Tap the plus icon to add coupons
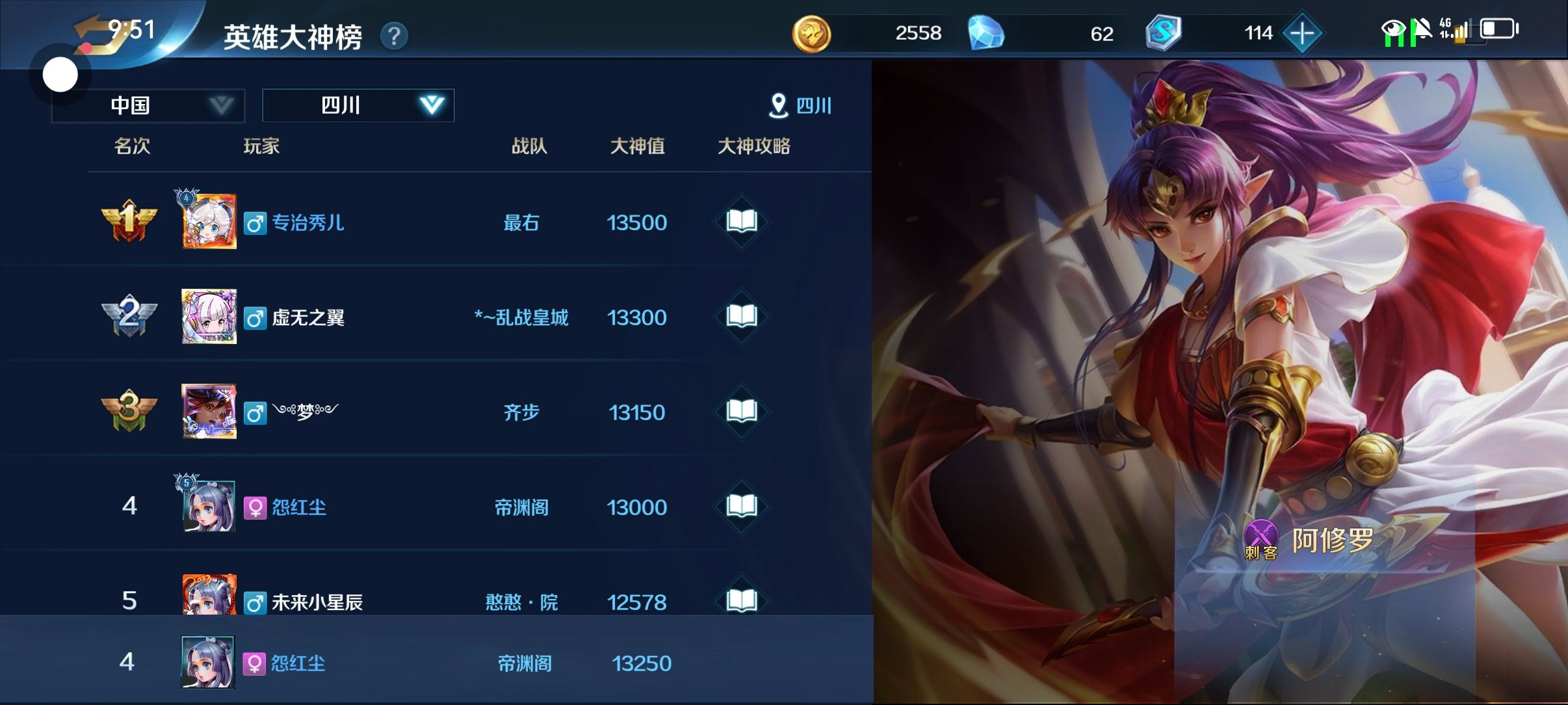Screen dimensions: 1568x705 coord(1302,33)
